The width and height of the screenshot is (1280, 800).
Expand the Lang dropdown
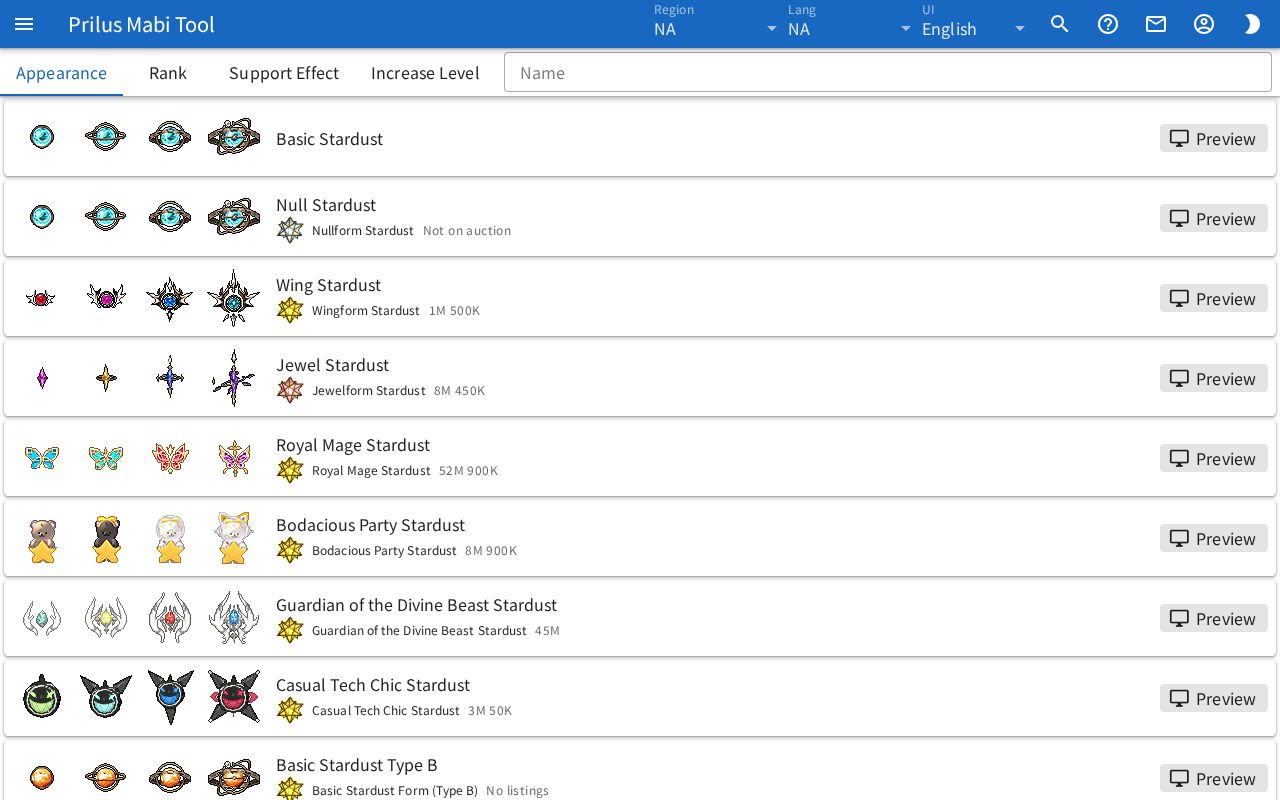coord(850,24)
